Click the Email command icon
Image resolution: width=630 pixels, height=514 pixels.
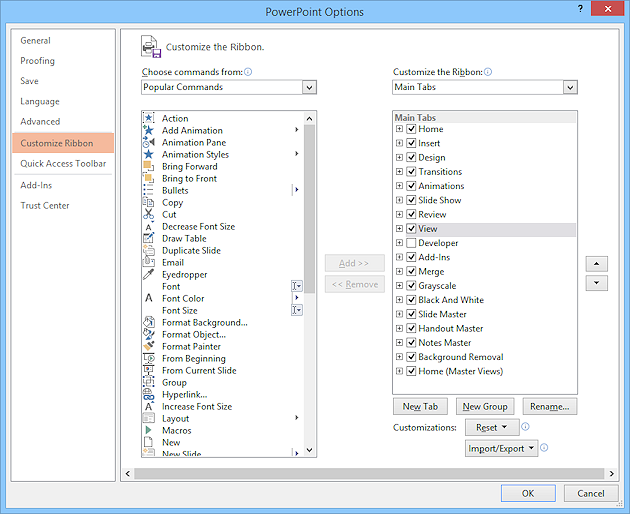149,262
